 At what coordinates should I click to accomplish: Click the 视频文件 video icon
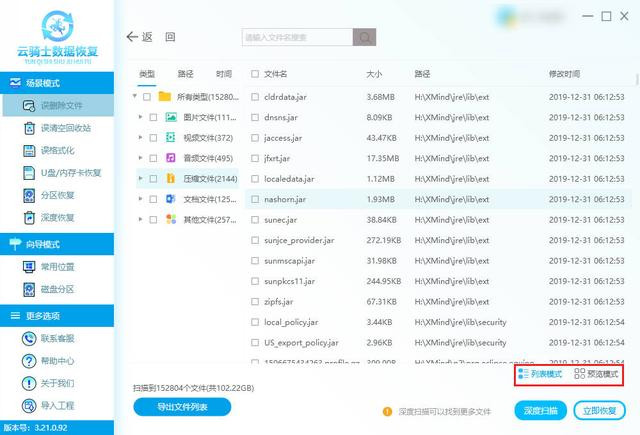pos(171,138)
